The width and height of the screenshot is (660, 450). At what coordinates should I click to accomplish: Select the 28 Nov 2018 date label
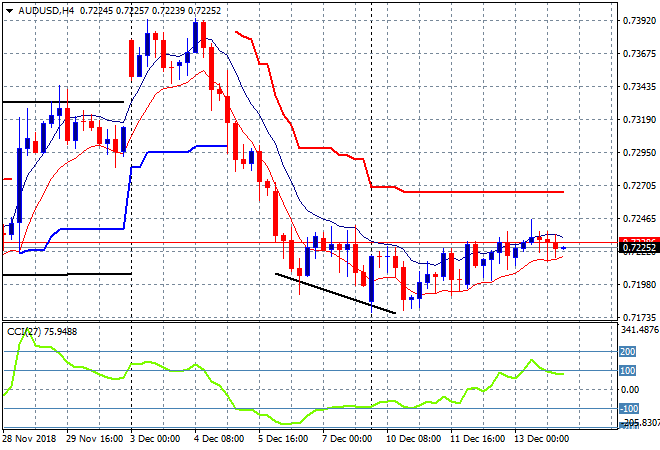point(29,439)
